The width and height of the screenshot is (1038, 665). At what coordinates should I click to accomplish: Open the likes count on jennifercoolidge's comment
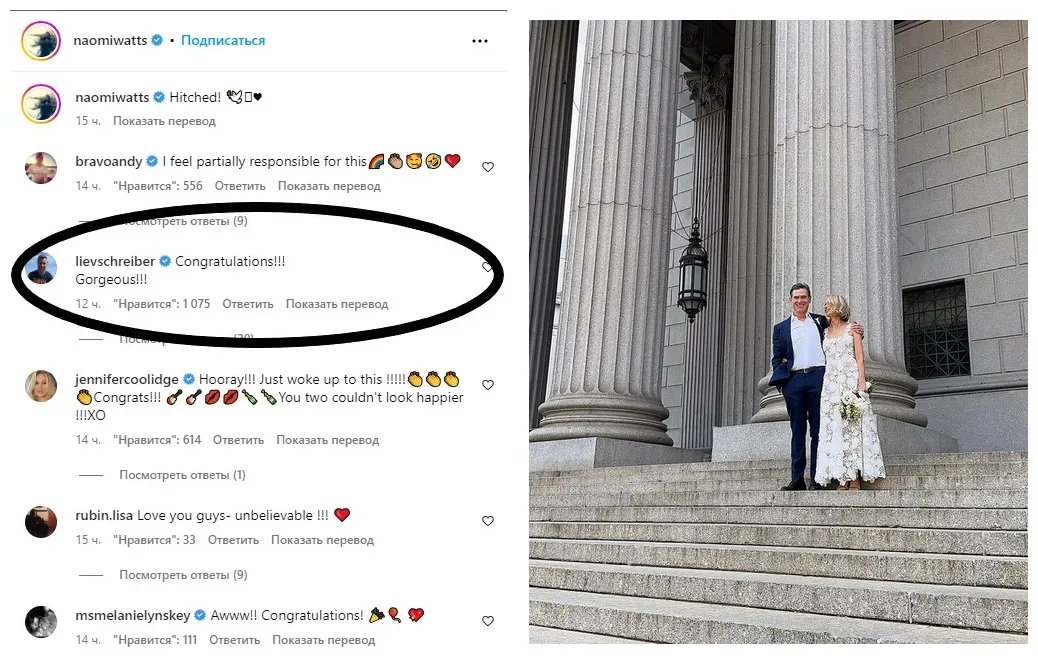(157, 440)
